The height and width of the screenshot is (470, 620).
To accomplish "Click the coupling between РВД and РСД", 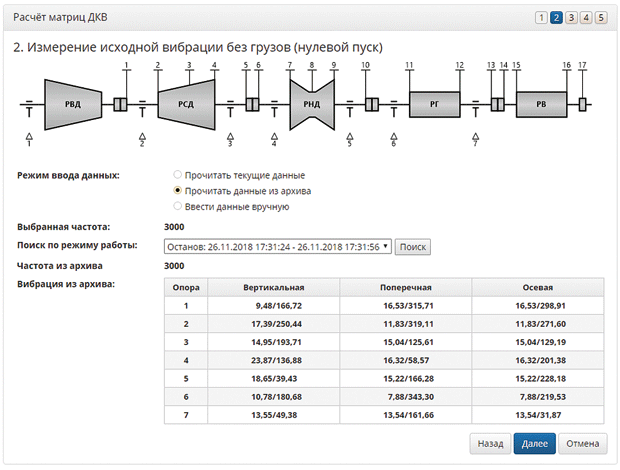I will point(120,104).
